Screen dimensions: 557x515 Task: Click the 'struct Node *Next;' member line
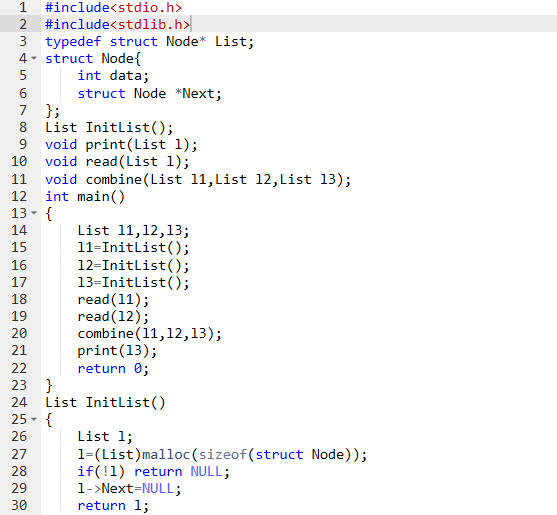(150, 93)
